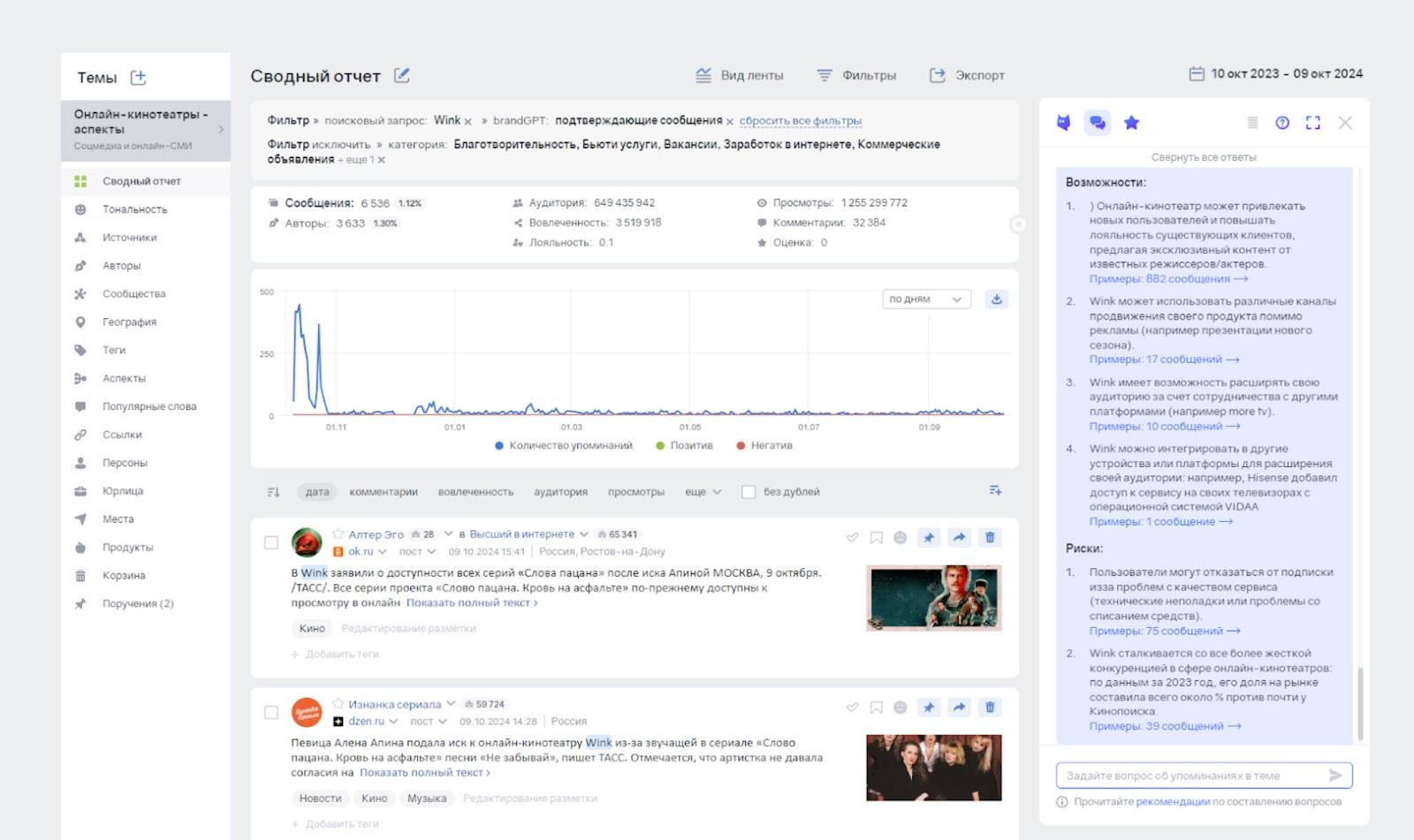Show more excluded categories via еще 1
Viewport: 1414px width, 840px height.
(x=356, y=160)
